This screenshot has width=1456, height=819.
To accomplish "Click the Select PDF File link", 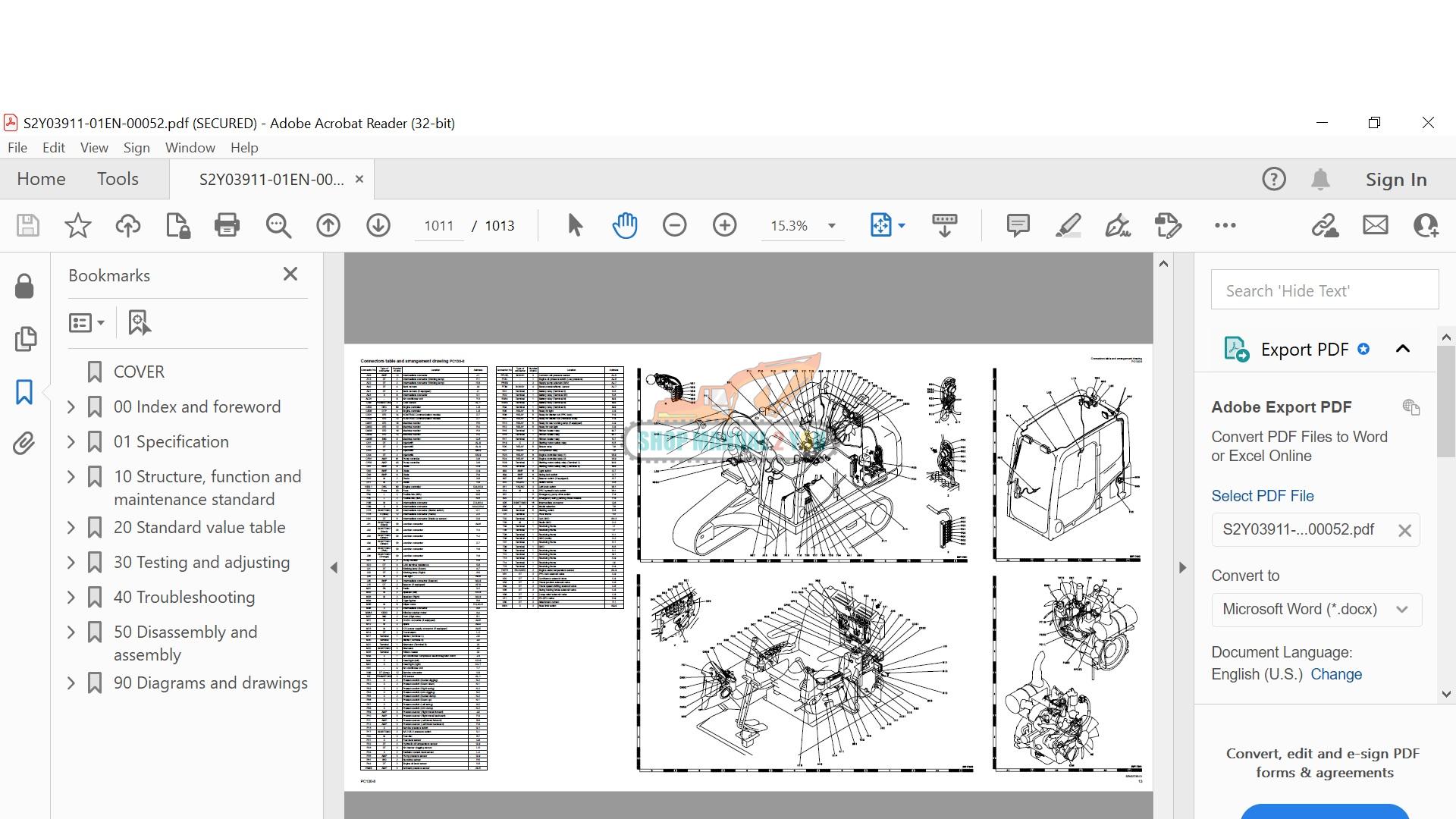I will click(1263, 496).
